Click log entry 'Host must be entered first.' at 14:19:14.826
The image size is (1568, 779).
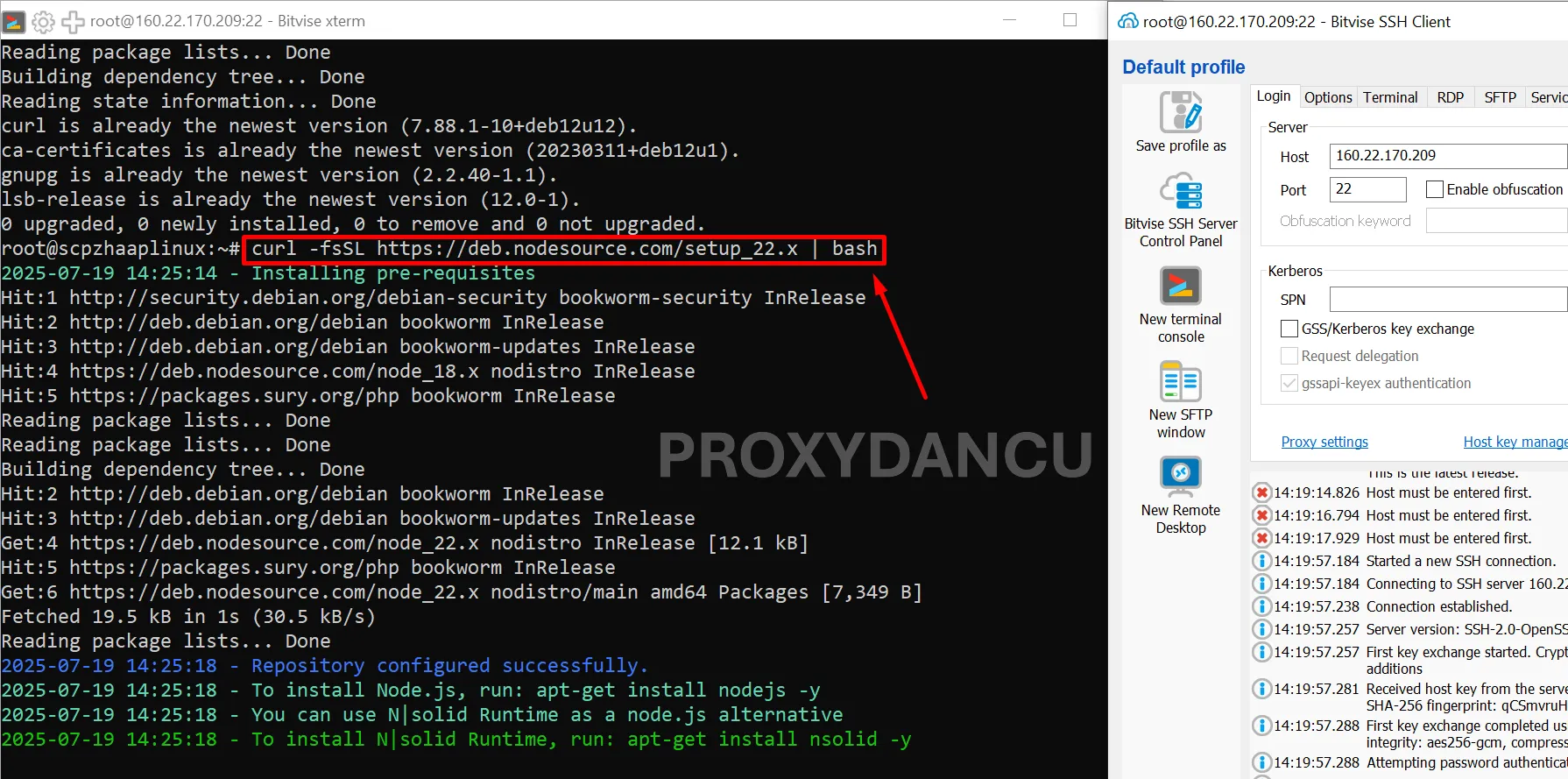pyautogui.click(x=1449, y=492)
